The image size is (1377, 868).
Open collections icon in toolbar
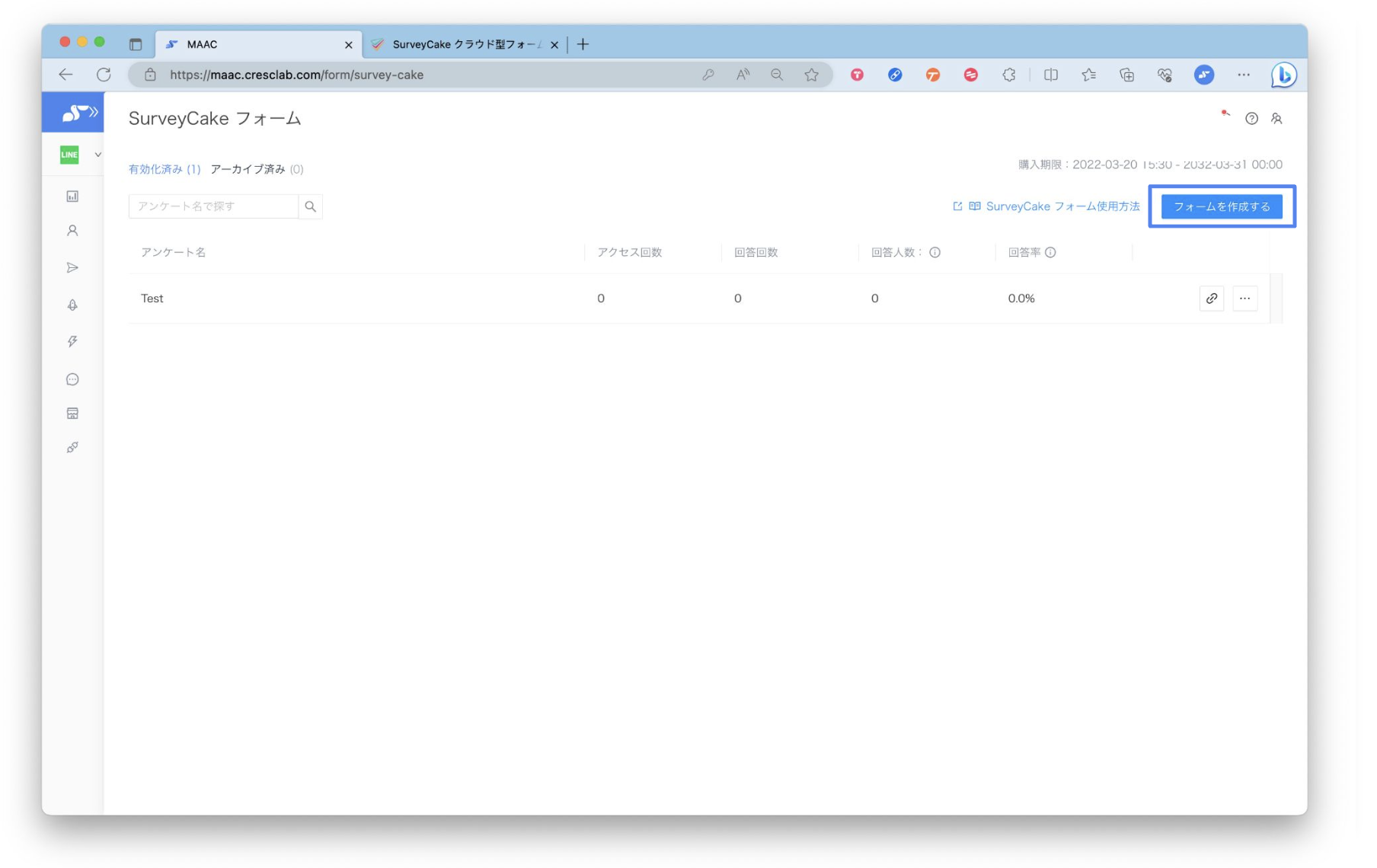1127,75
